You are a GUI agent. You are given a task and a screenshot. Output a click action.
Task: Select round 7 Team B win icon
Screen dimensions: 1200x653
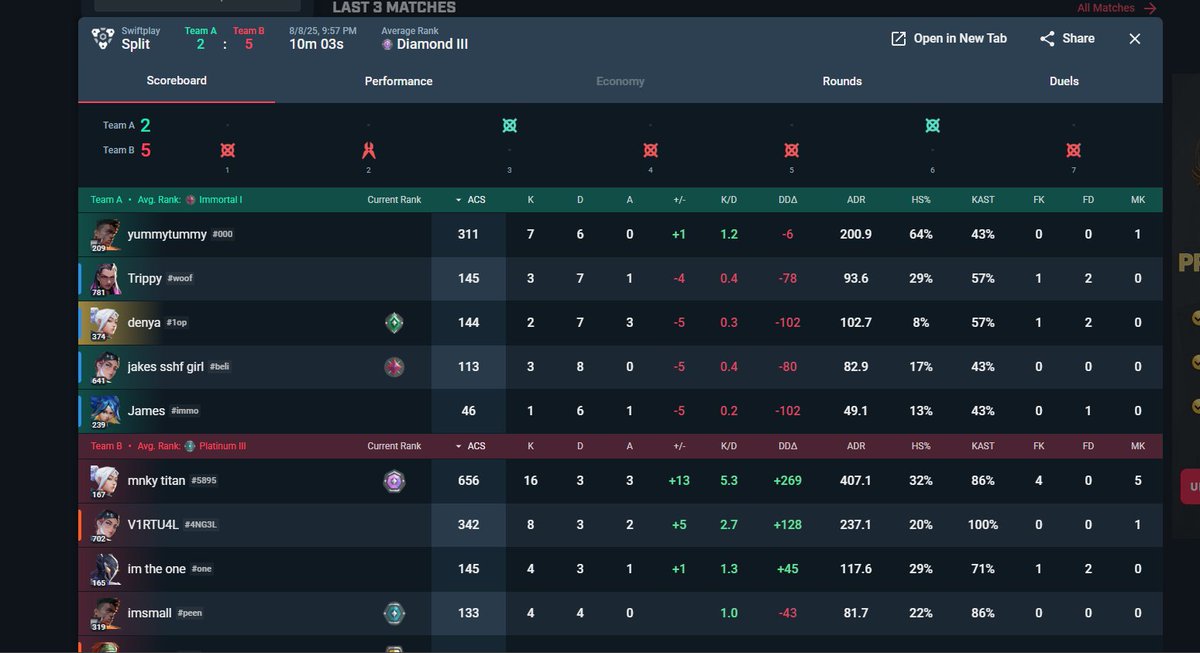(x=1073, y=150)
